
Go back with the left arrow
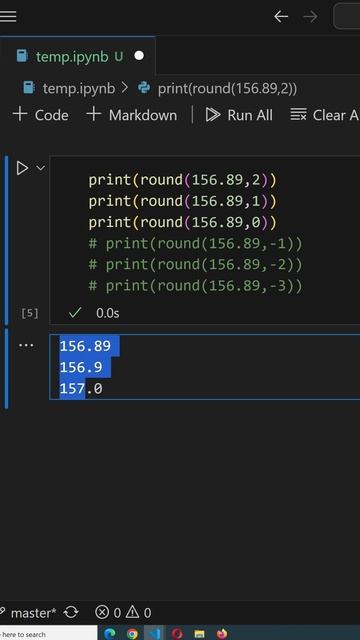(281, 17)
